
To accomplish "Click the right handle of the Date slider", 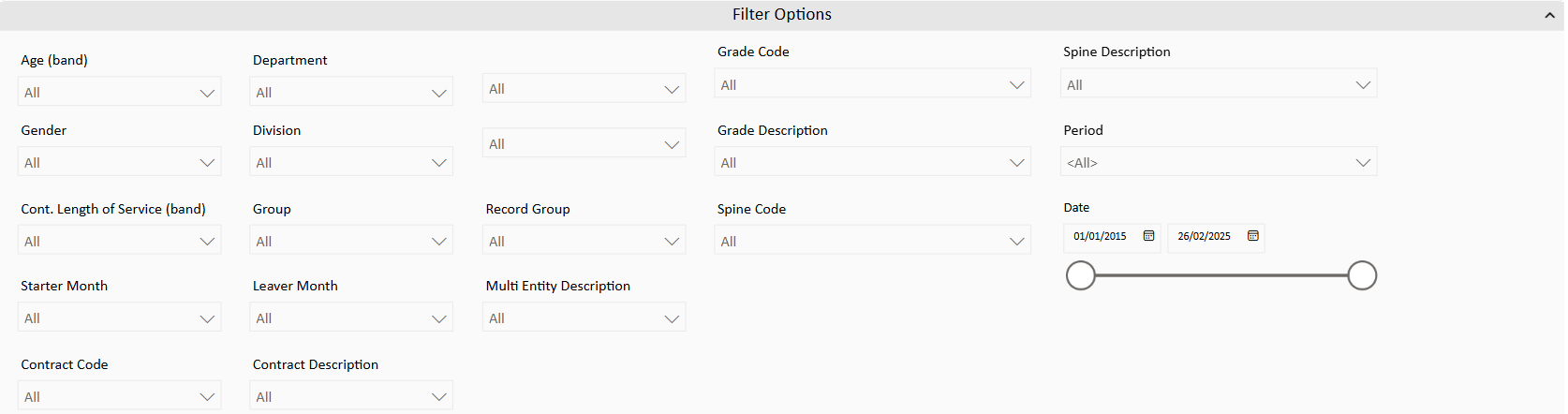I will pos(1362,275).
